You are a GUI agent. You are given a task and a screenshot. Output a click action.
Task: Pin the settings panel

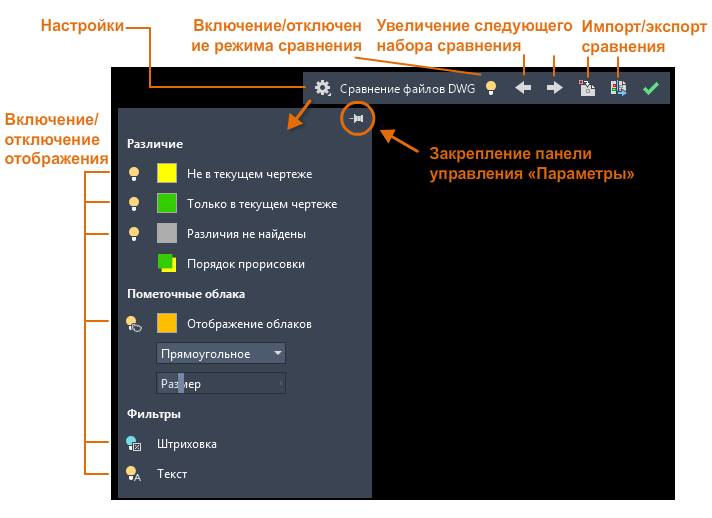(357, 118)
